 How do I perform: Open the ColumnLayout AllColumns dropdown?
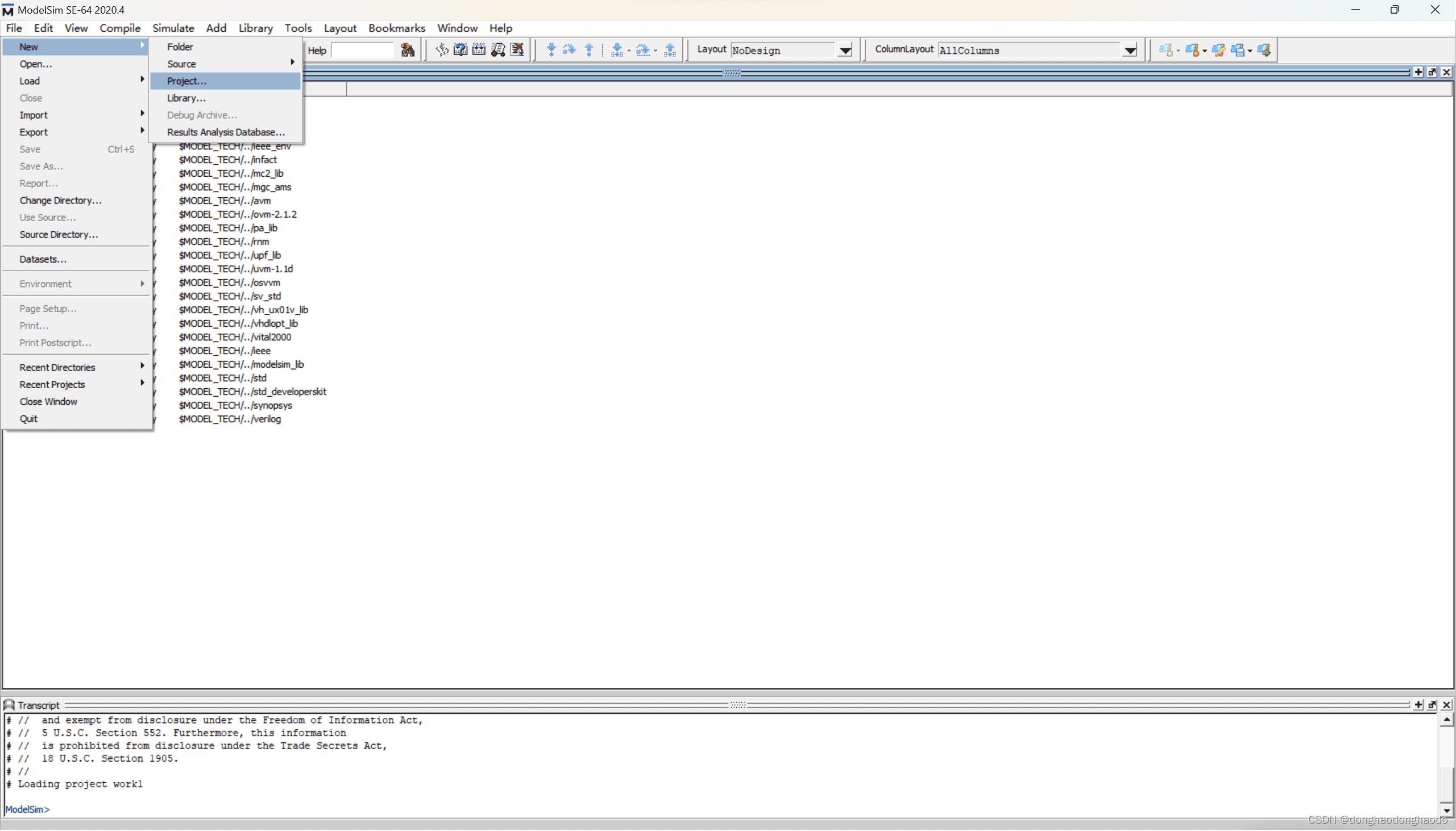[x=1130, y=50]
